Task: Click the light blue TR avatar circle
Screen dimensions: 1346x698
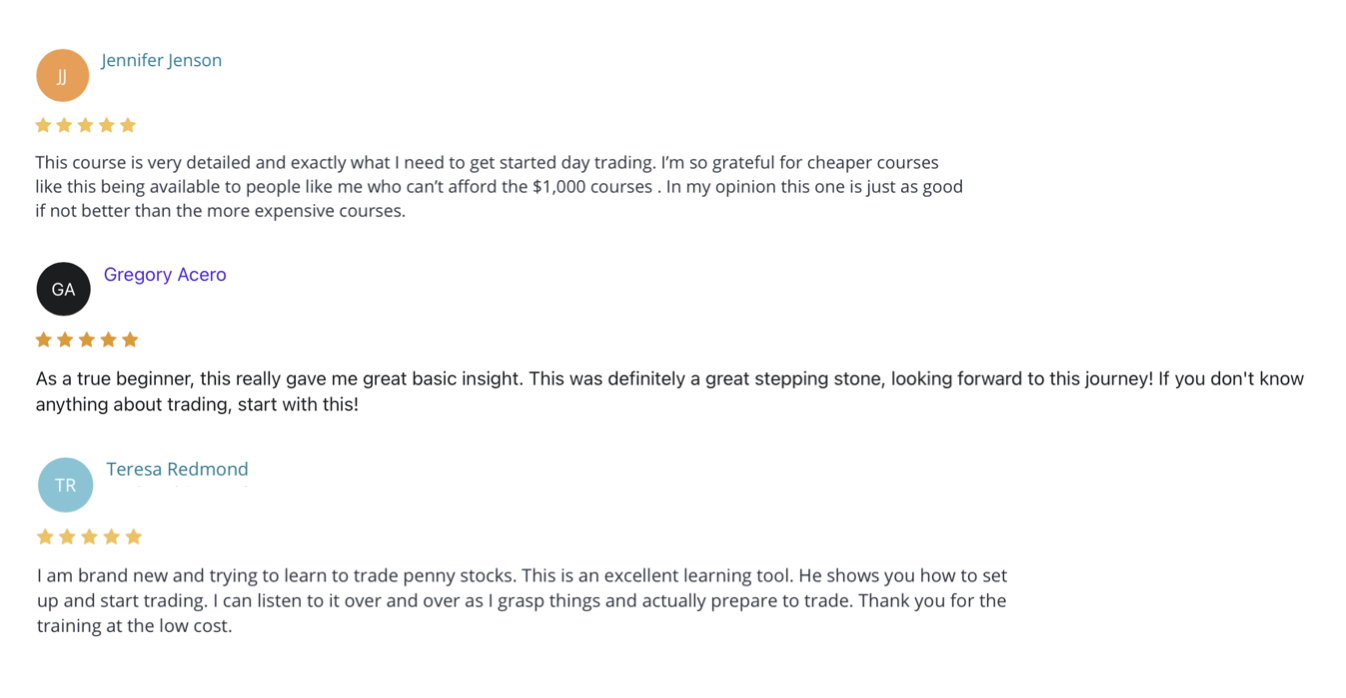Action: [x=65, y=485]
